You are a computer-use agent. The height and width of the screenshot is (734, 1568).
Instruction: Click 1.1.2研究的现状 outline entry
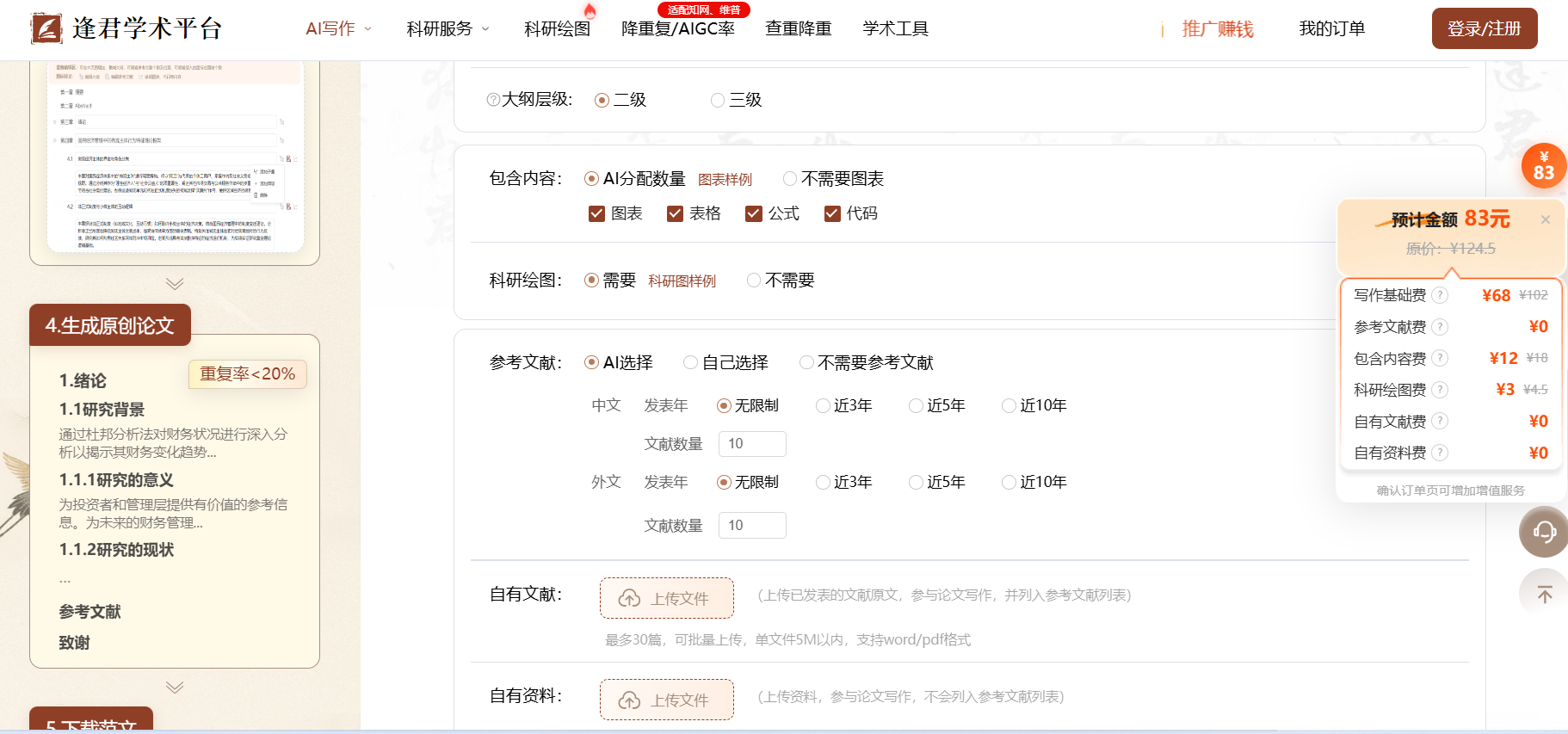tap(116, 550)
